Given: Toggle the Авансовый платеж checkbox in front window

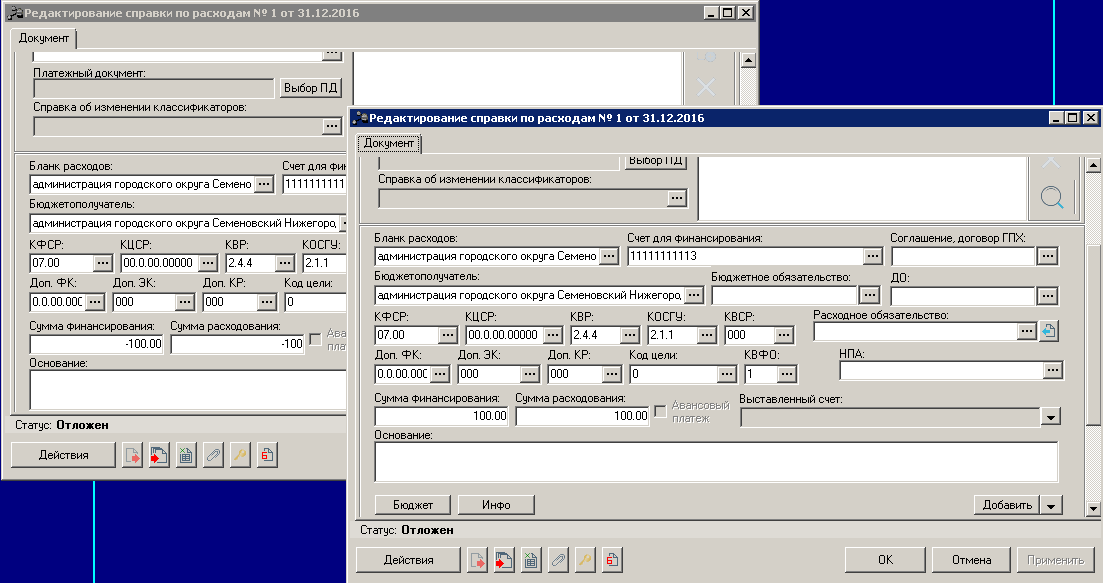Looking at the screenshot, I should [x=660, y=411].
